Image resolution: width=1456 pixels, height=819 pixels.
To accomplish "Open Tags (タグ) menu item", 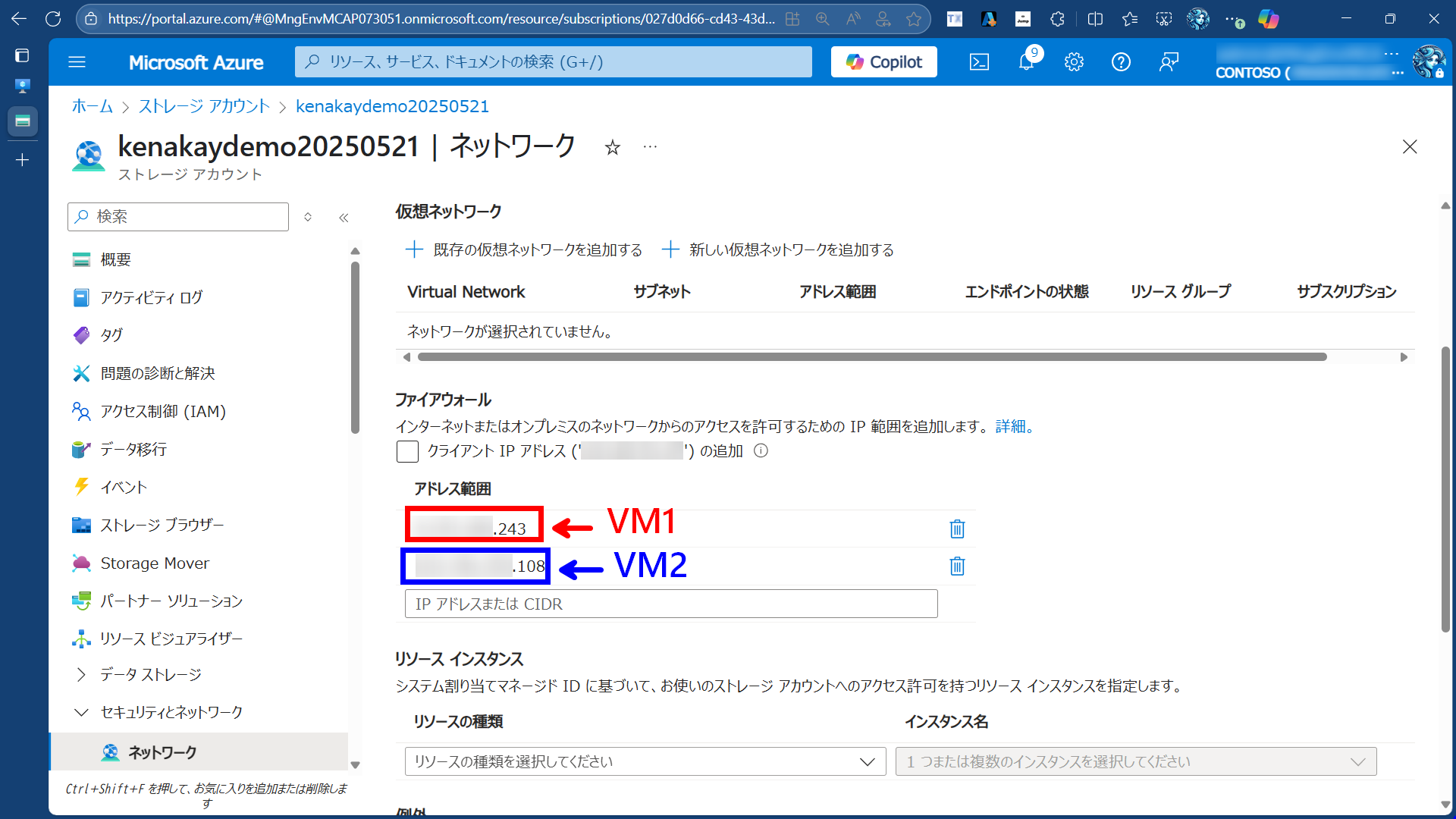I will click(111, 335).
